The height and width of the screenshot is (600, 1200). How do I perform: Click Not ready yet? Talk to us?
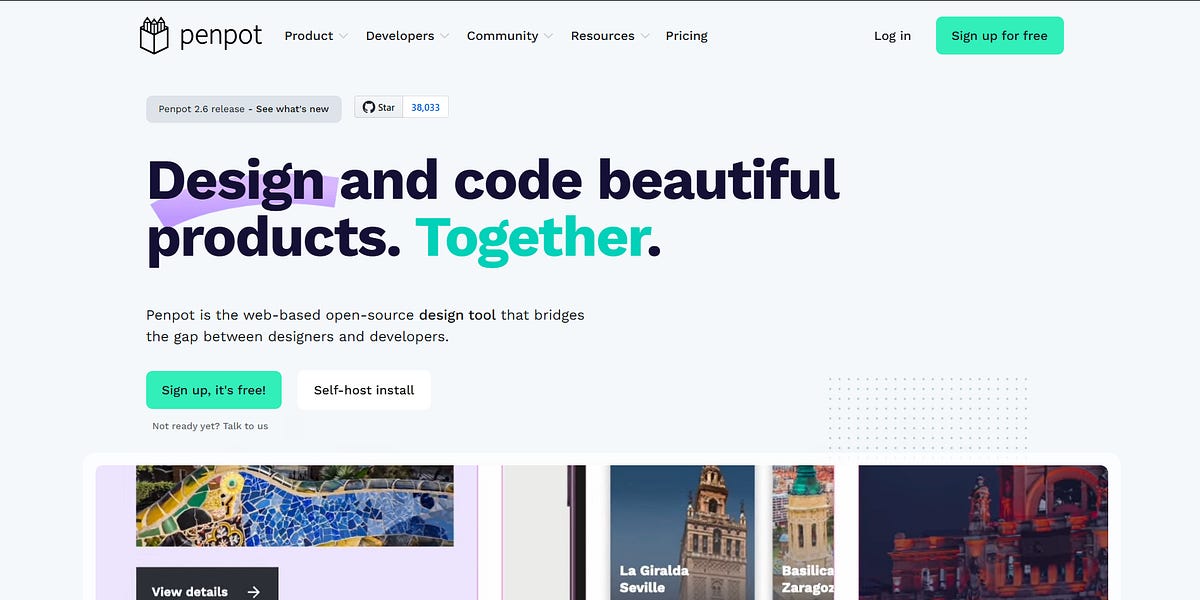click(x=210, y=426)
